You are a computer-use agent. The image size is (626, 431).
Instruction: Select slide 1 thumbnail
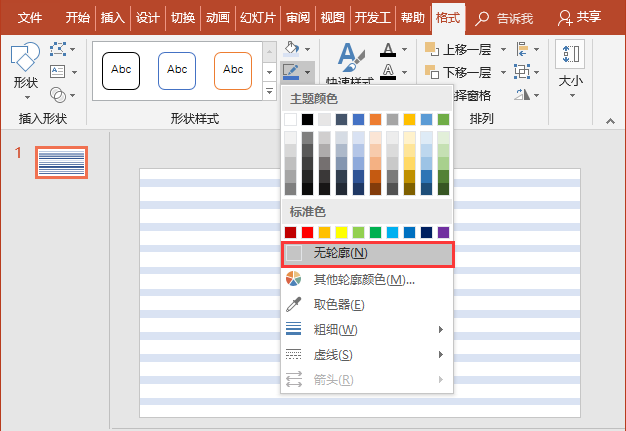click(x=61, y=162)
